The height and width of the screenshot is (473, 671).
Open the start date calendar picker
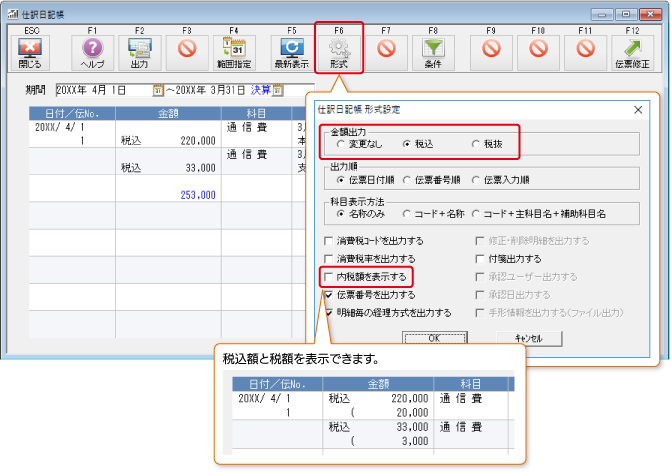click(158, 90)
